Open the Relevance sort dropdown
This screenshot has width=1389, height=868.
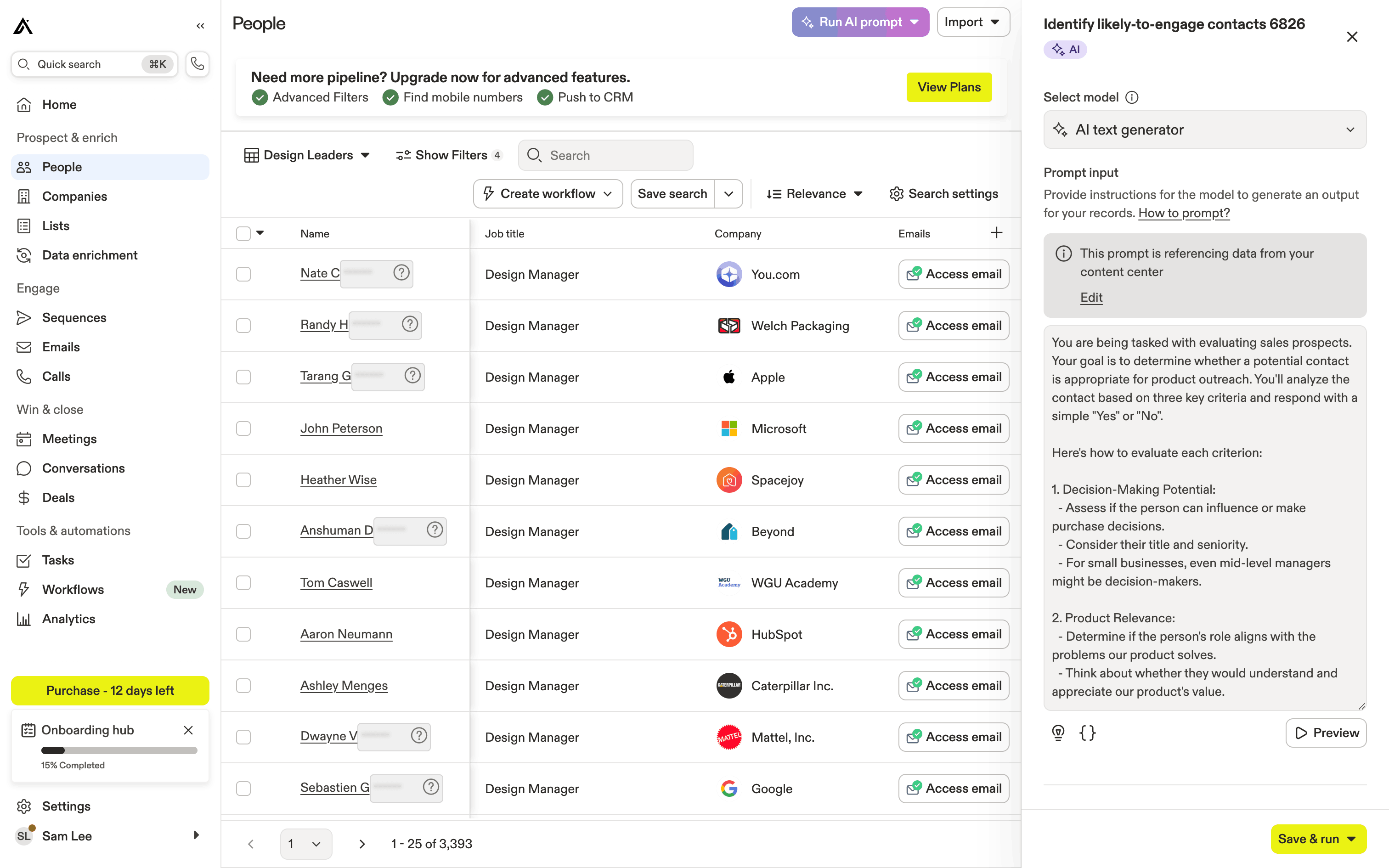(814, 193)
